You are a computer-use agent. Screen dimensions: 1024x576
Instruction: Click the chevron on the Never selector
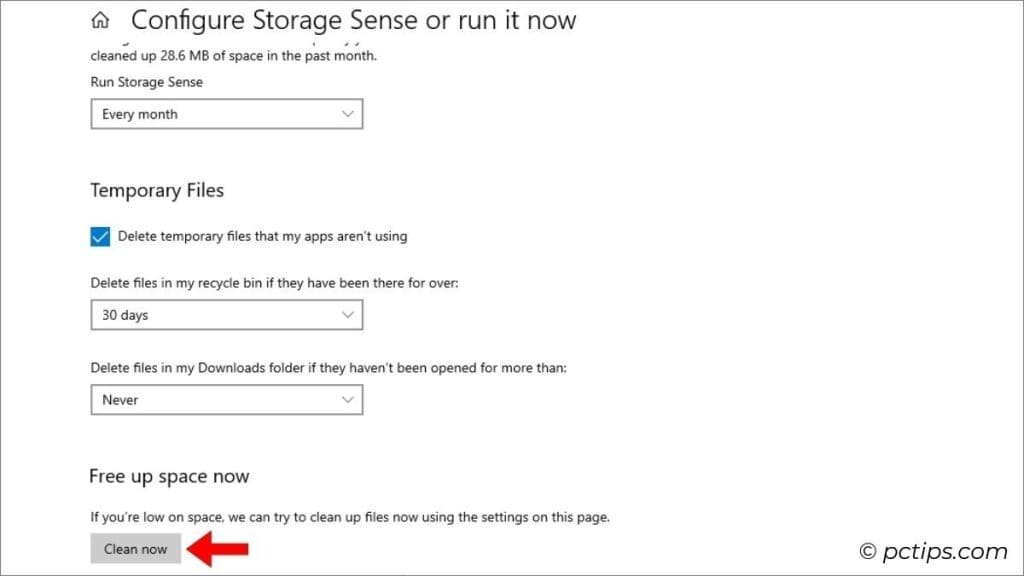point(349,400)
